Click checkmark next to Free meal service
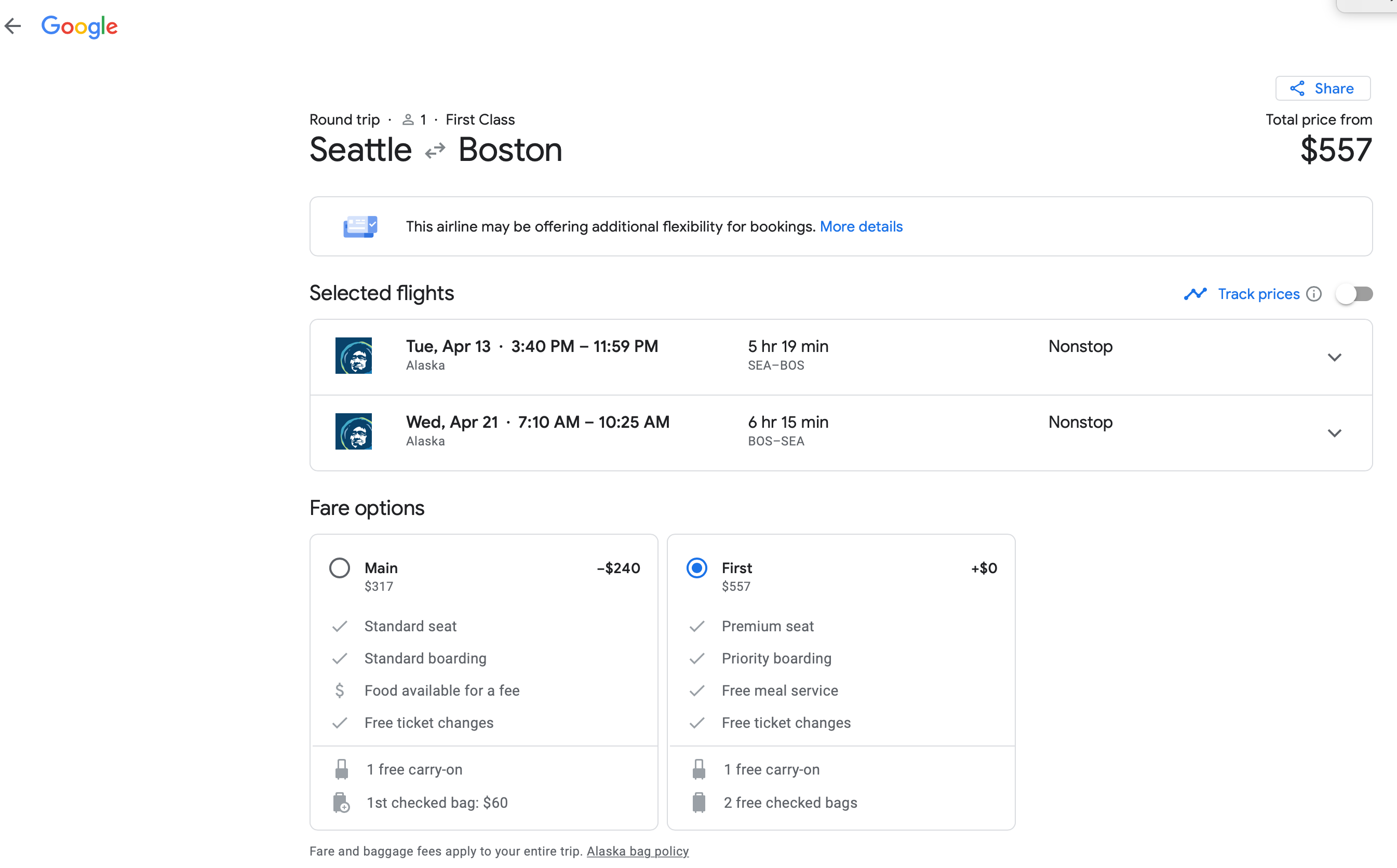The height and width of the screenshot is (868, 1397). [x=697, y=690]
